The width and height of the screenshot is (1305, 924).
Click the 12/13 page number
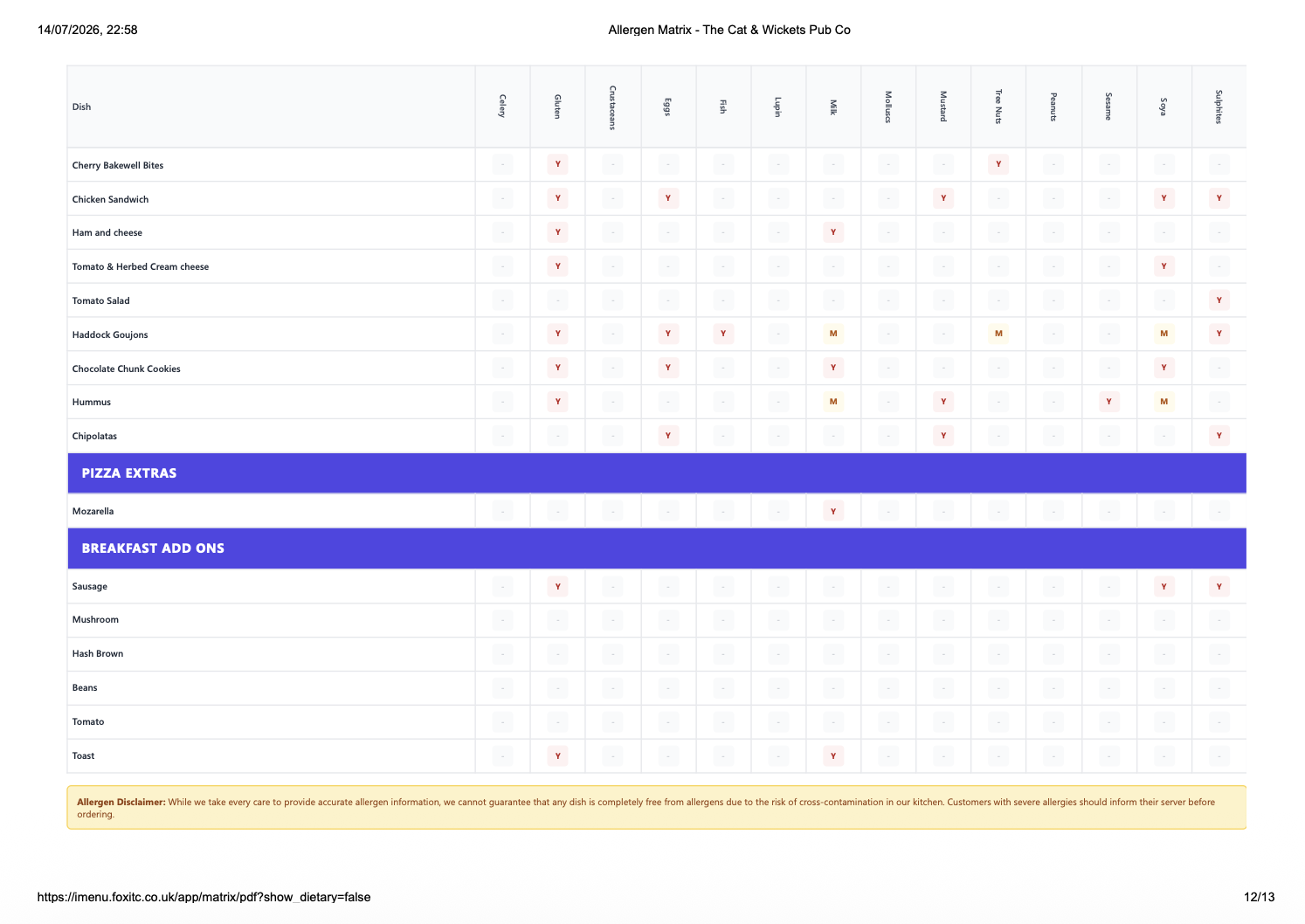click(x=1259, y=897)
